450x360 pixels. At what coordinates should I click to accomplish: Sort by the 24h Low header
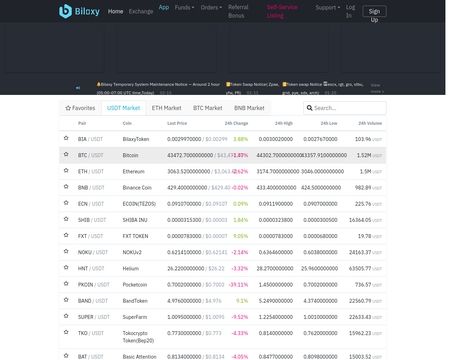[329, 123]
